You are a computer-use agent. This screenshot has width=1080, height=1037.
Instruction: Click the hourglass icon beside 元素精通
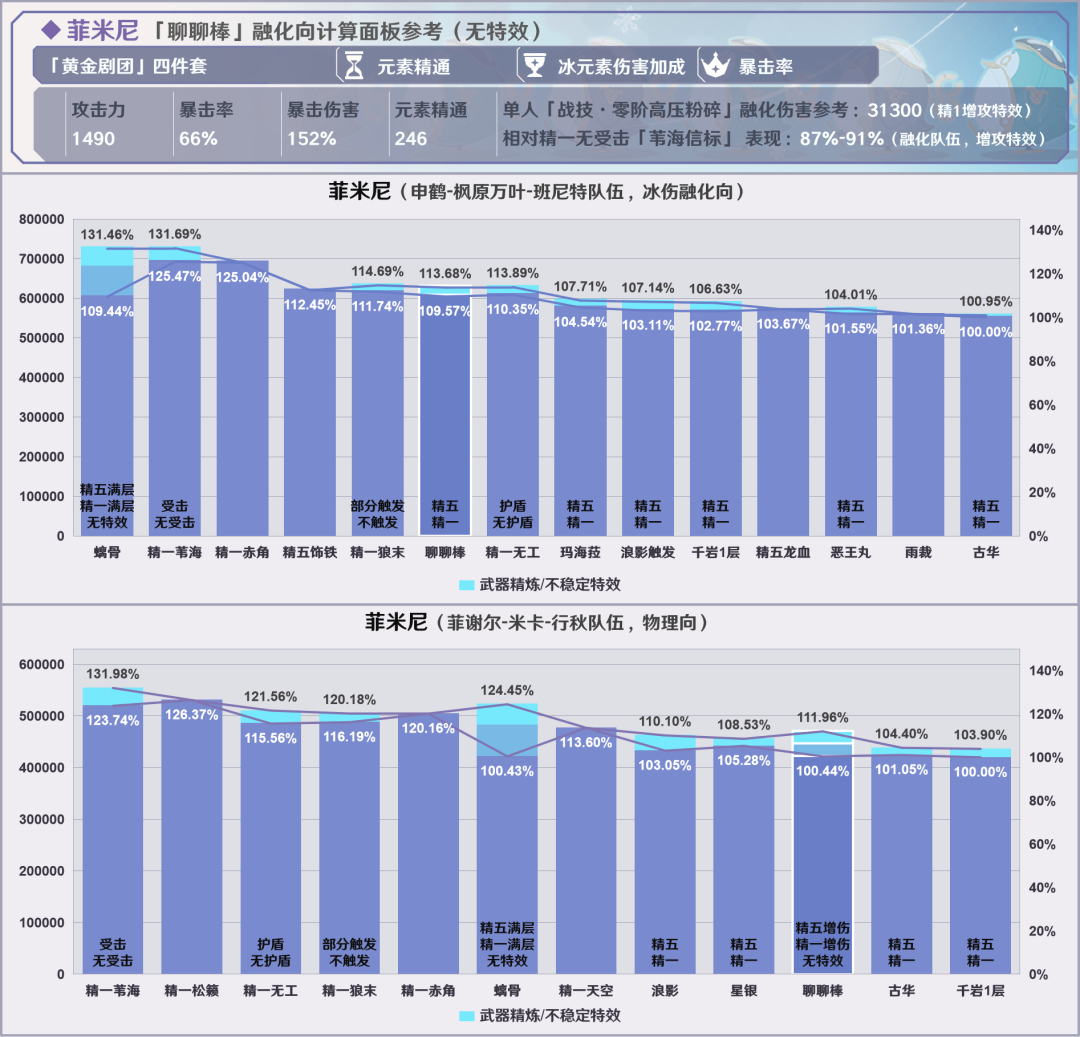click(354, 66)
